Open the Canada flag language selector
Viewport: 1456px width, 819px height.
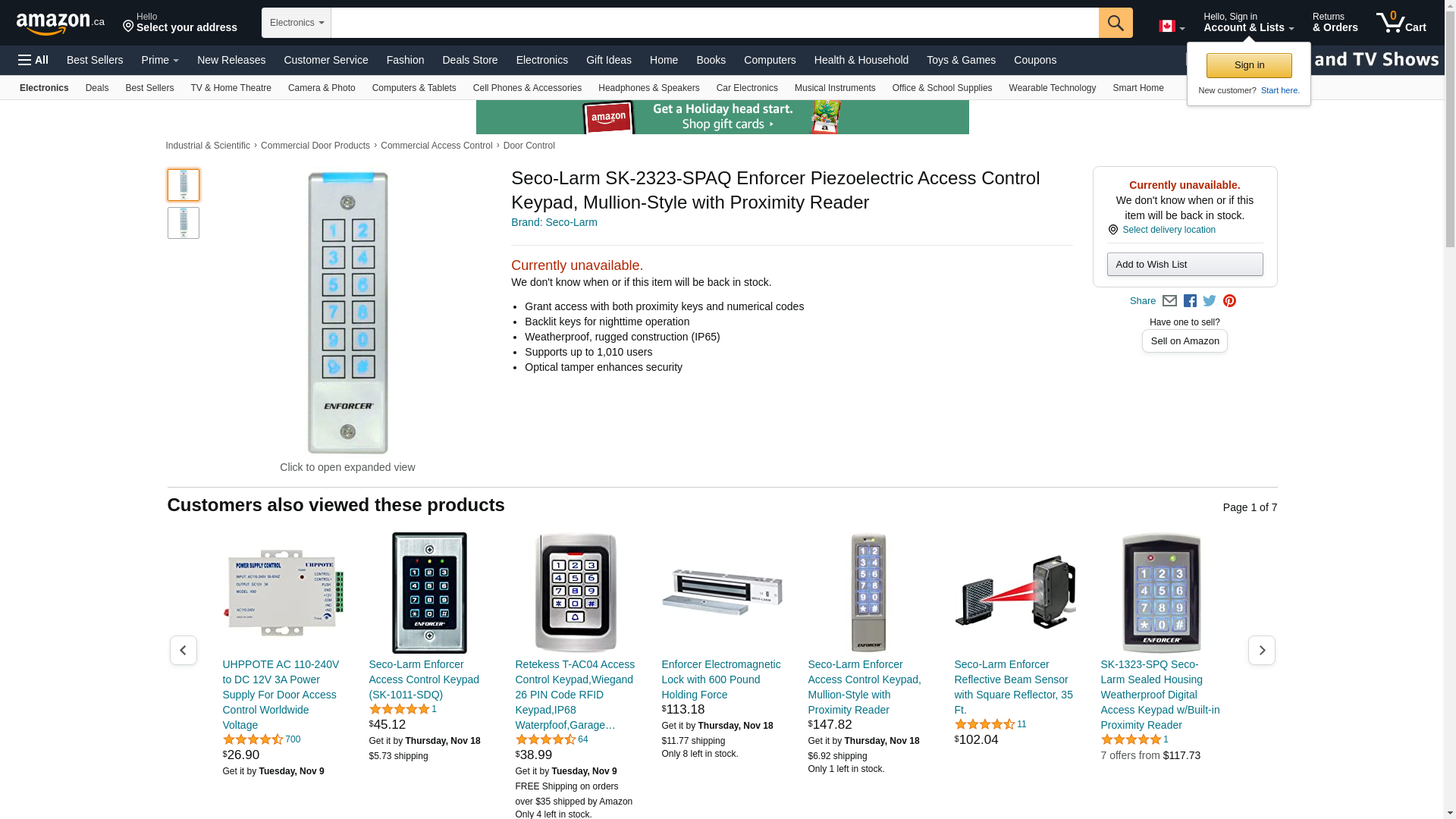[x=1171, y=27]
